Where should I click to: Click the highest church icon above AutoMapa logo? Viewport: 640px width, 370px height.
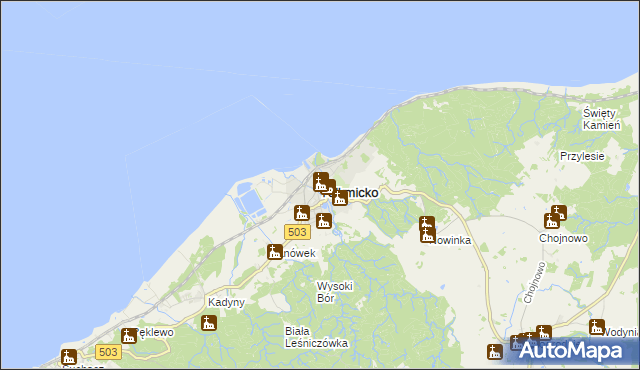pos(544,332)
